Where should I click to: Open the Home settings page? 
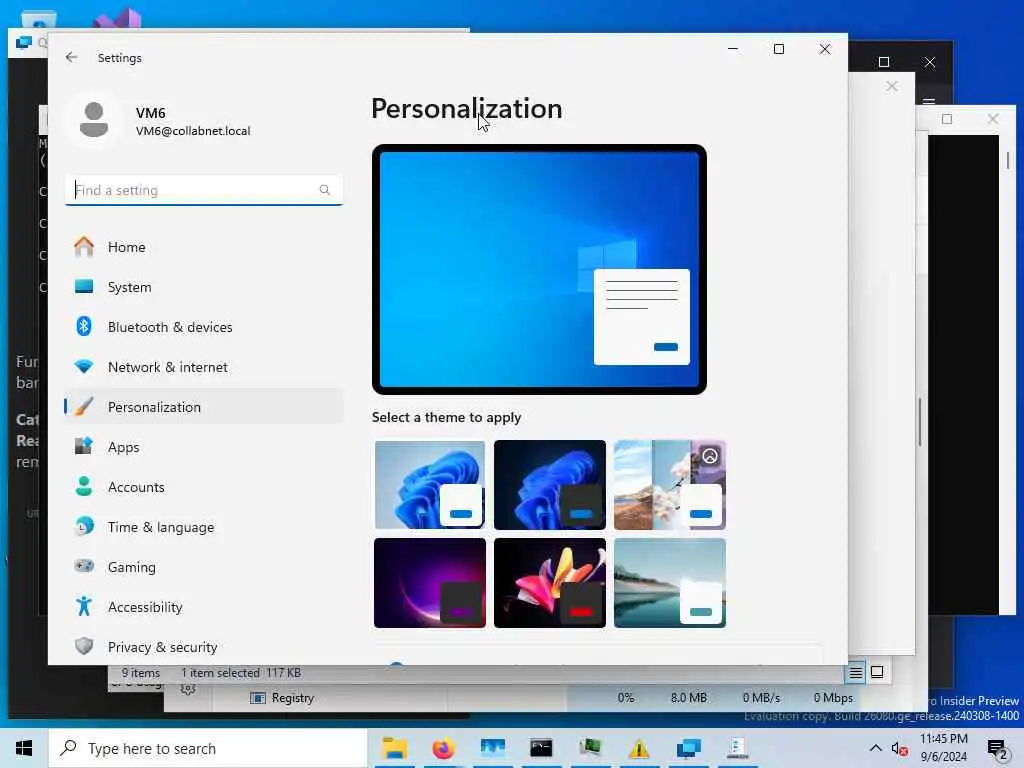(204, 247)
